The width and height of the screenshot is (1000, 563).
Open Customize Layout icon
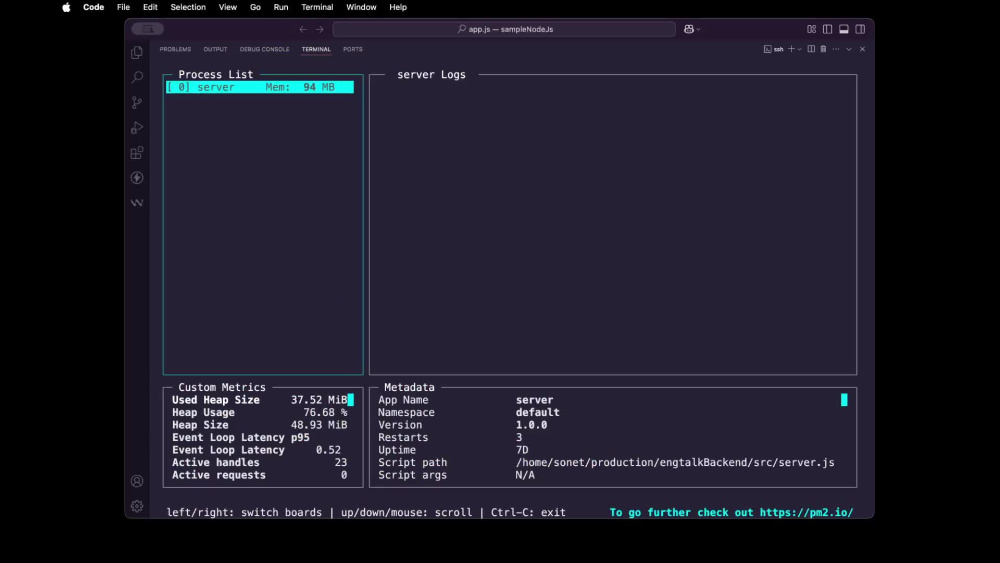tap(811, 29)
